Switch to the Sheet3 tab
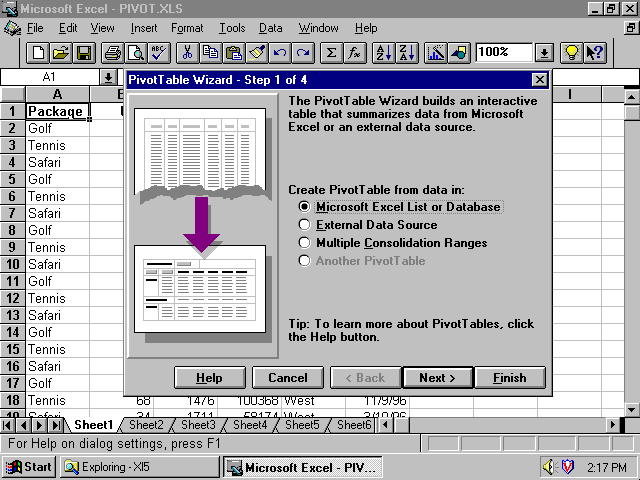This screenshot has width=640, height=480. 198,425
